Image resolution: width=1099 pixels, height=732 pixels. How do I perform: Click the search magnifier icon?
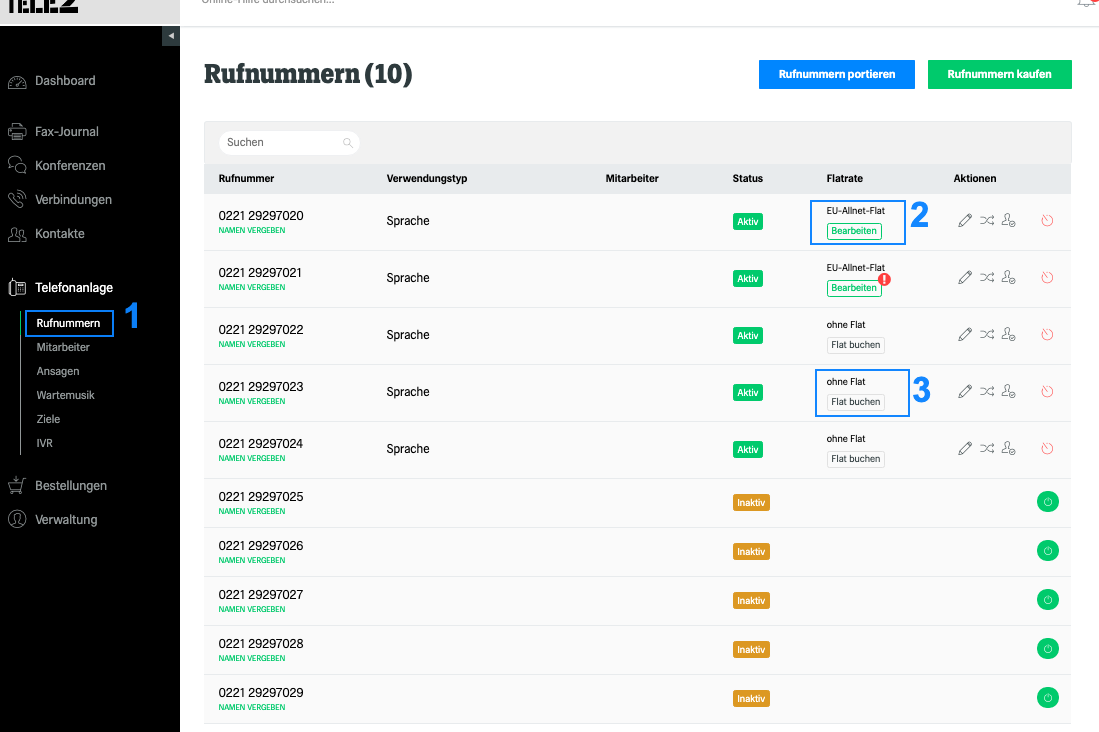pos(348,143)
